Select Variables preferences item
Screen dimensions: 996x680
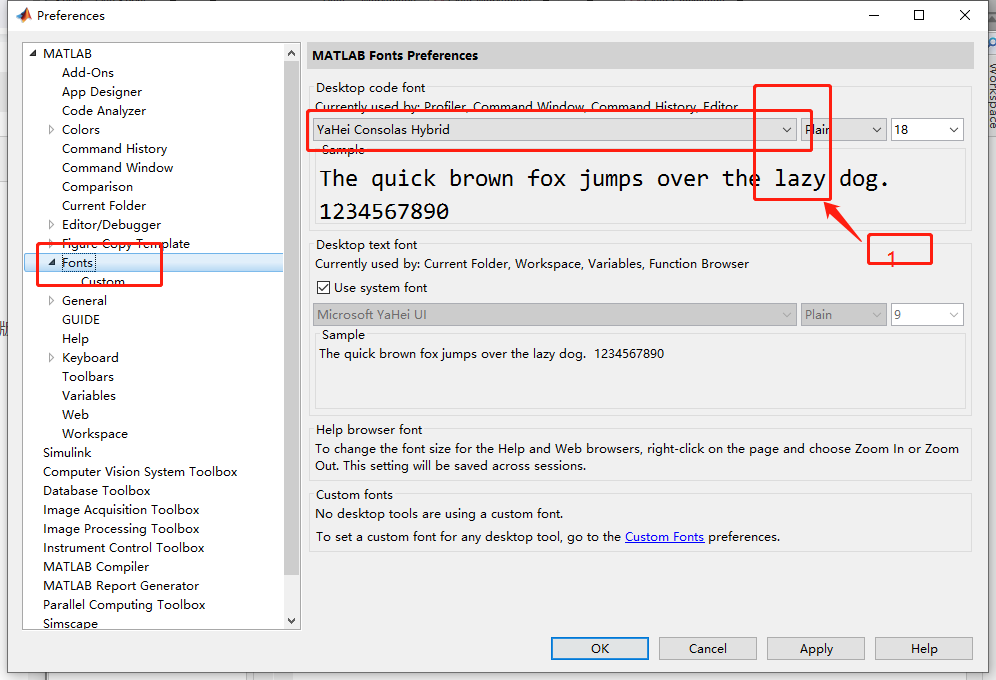[89, 396]
